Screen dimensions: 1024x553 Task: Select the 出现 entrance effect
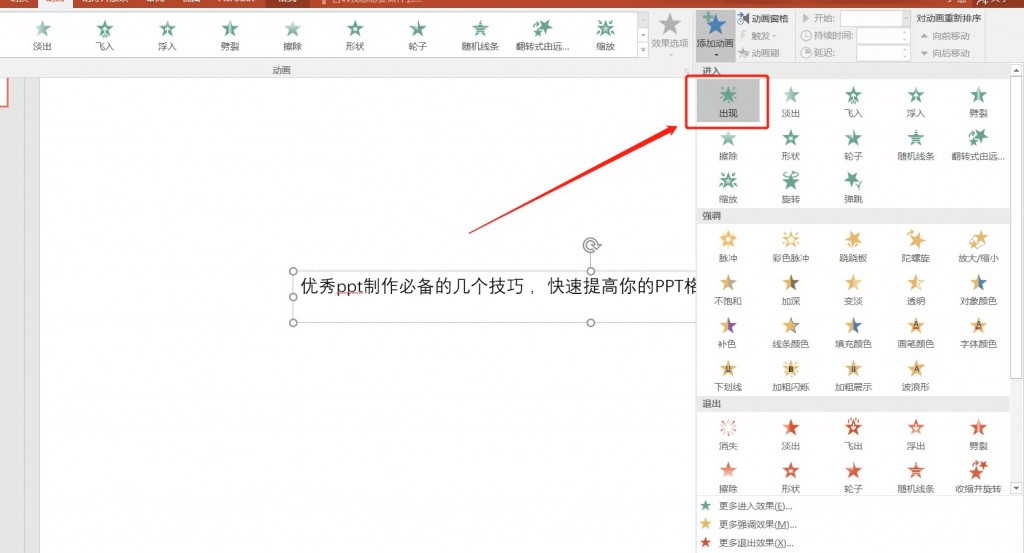[727, 102]
